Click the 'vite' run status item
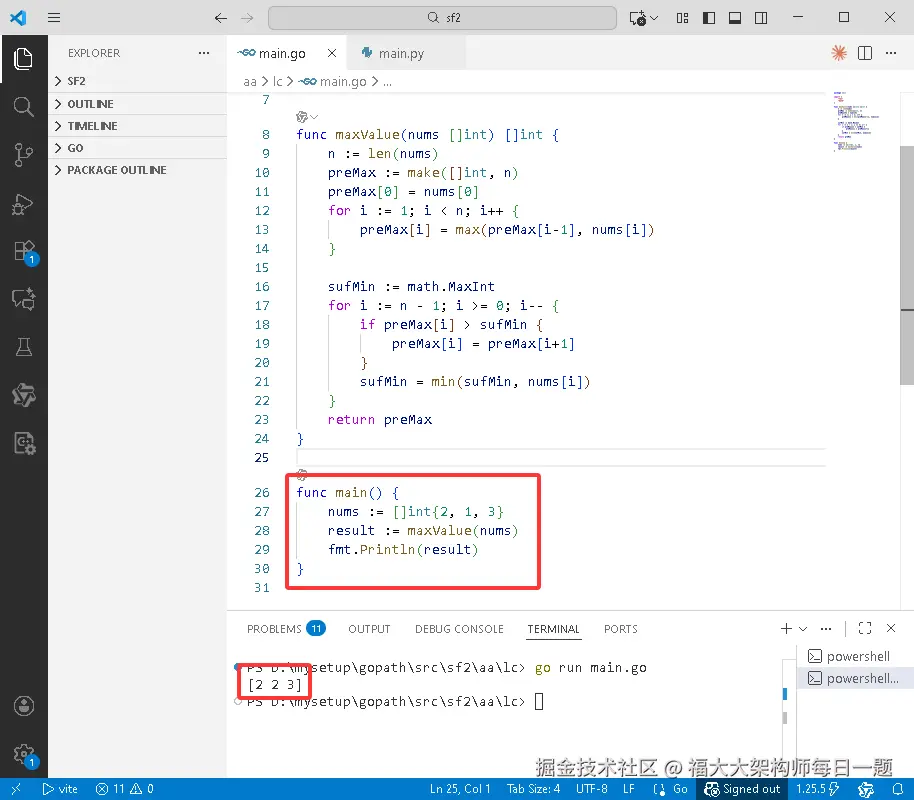 pos(60,789)
